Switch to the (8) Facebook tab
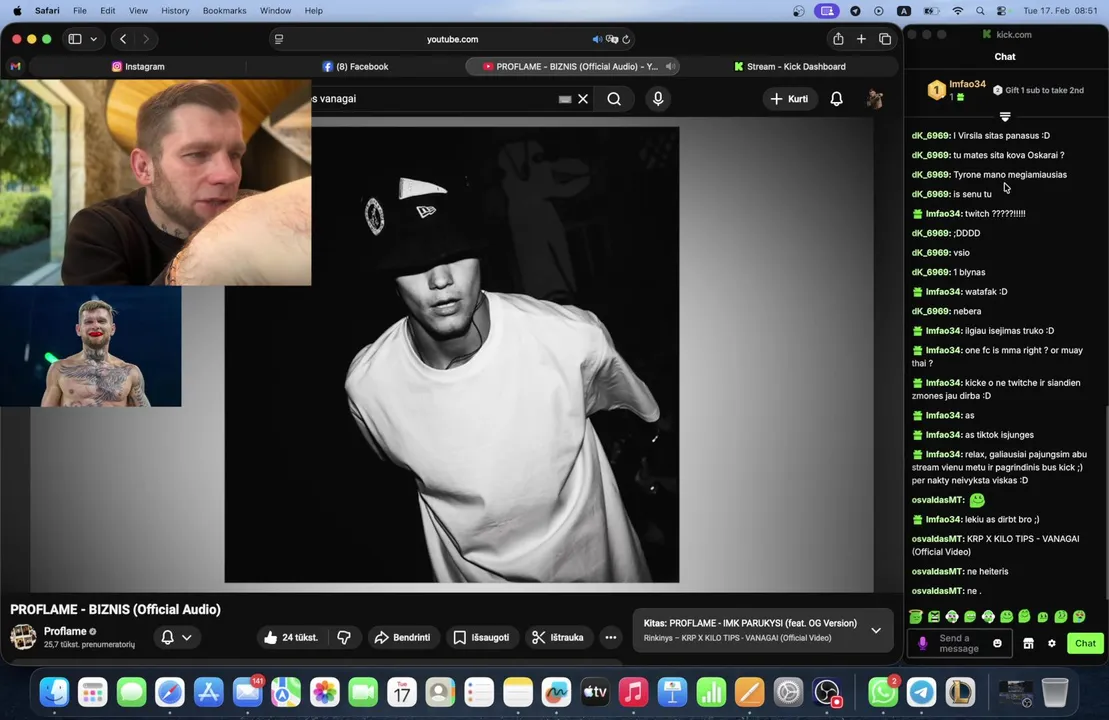This screenshot has height=720, width=1109. coord(355,66)
